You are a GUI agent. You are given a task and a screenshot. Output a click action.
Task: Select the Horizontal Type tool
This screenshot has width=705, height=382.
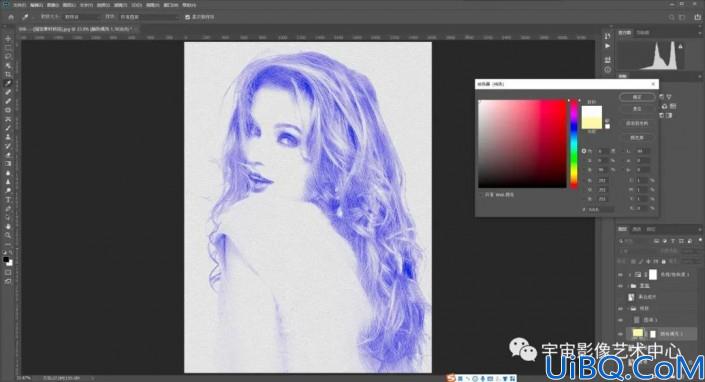click(x=8, y=200)
